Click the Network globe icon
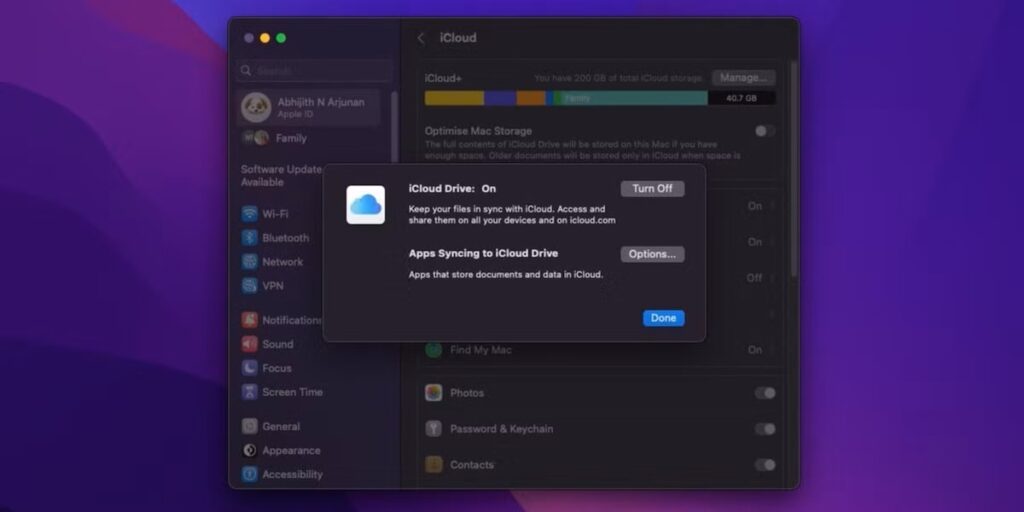This screenshot has width=1024, height=512. click(x=249, y=262)
